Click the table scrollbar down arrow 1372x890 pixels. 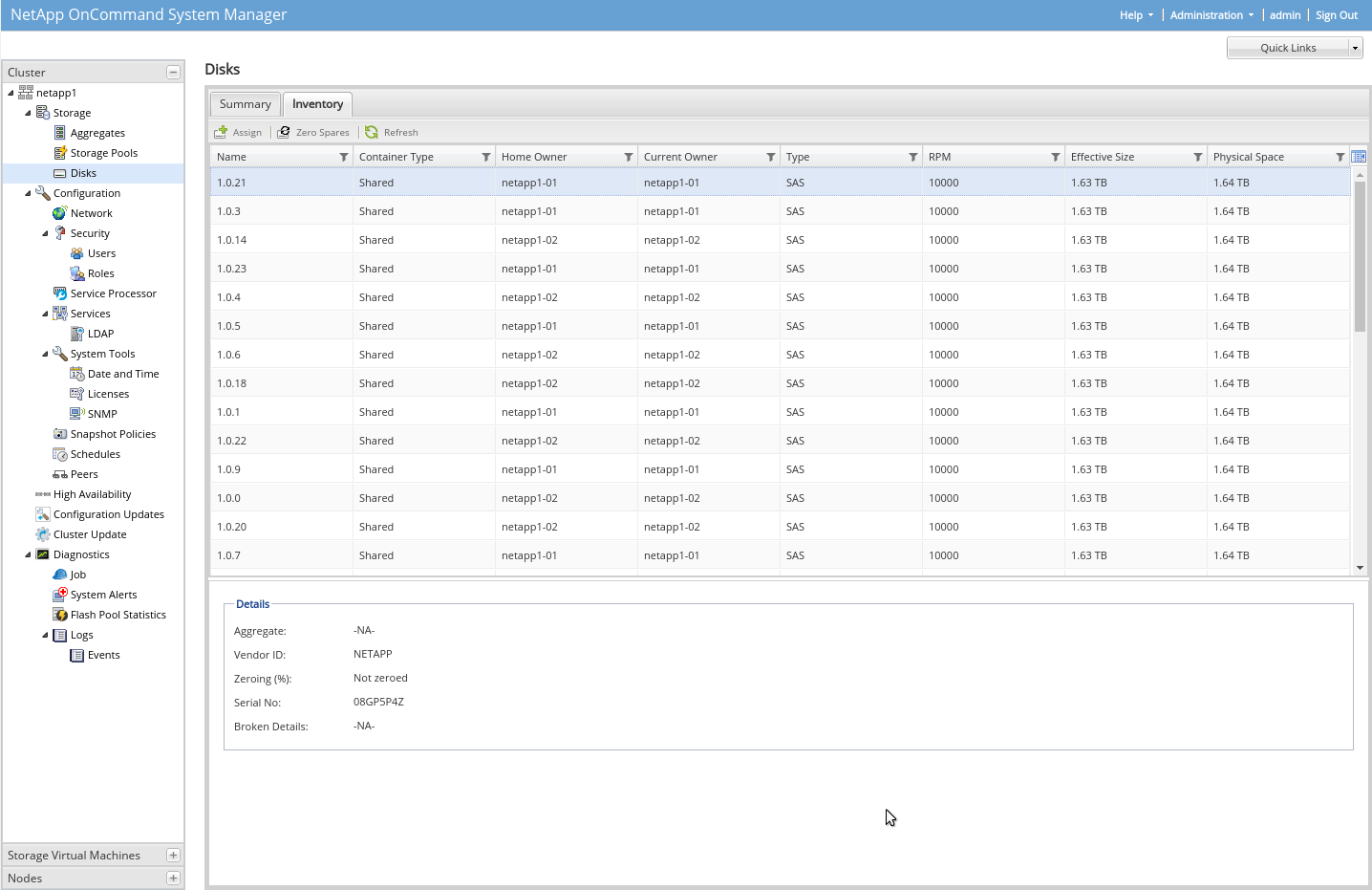coord(1360,568)
